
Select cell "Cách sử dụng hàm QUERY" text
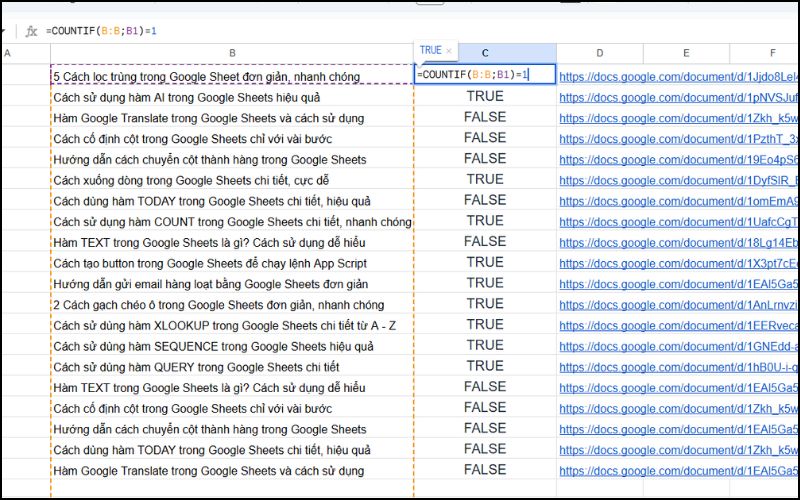click(196, 367)
